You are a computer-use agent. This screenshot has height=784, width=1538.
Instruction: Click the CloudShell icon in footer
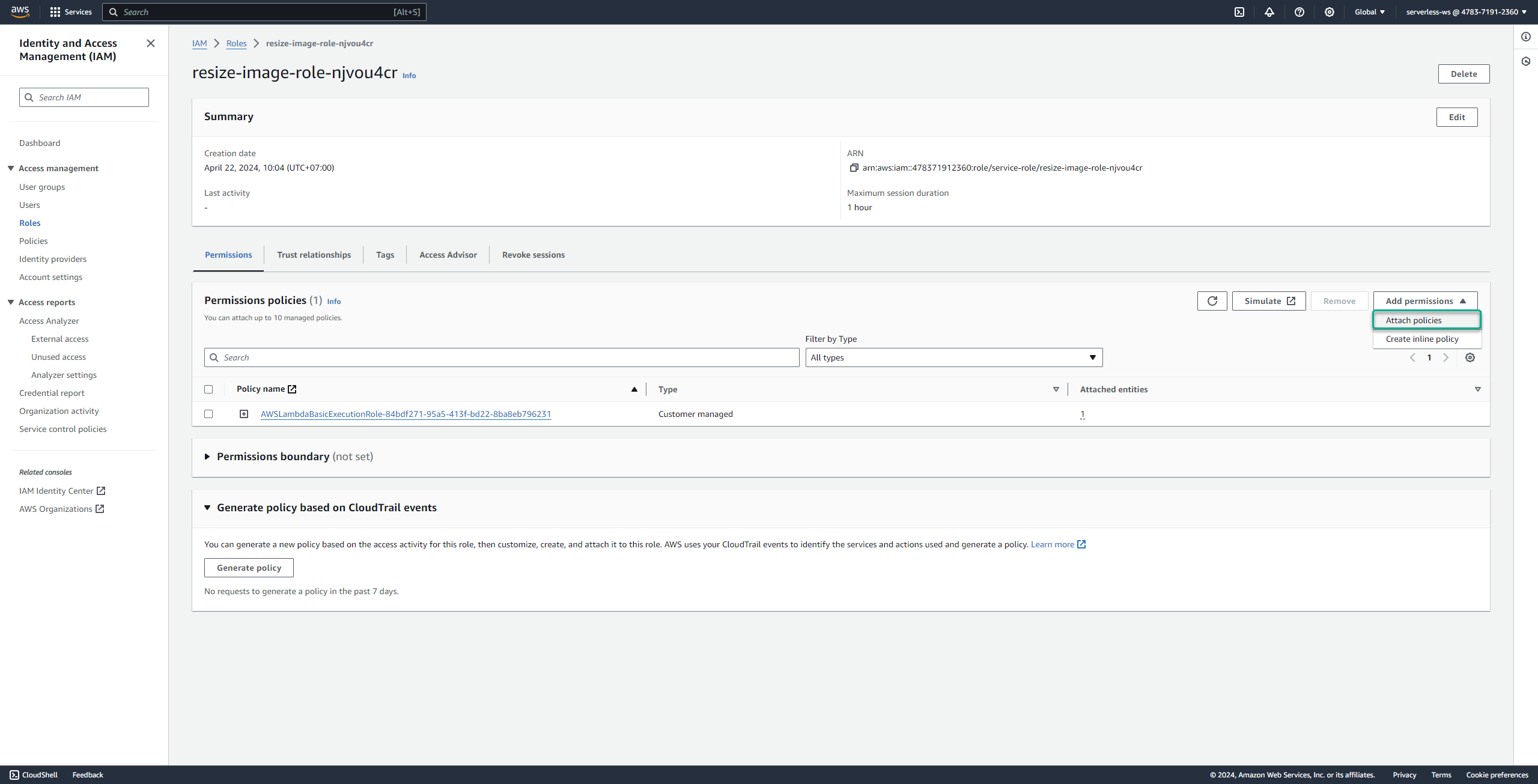coord(14,775)
